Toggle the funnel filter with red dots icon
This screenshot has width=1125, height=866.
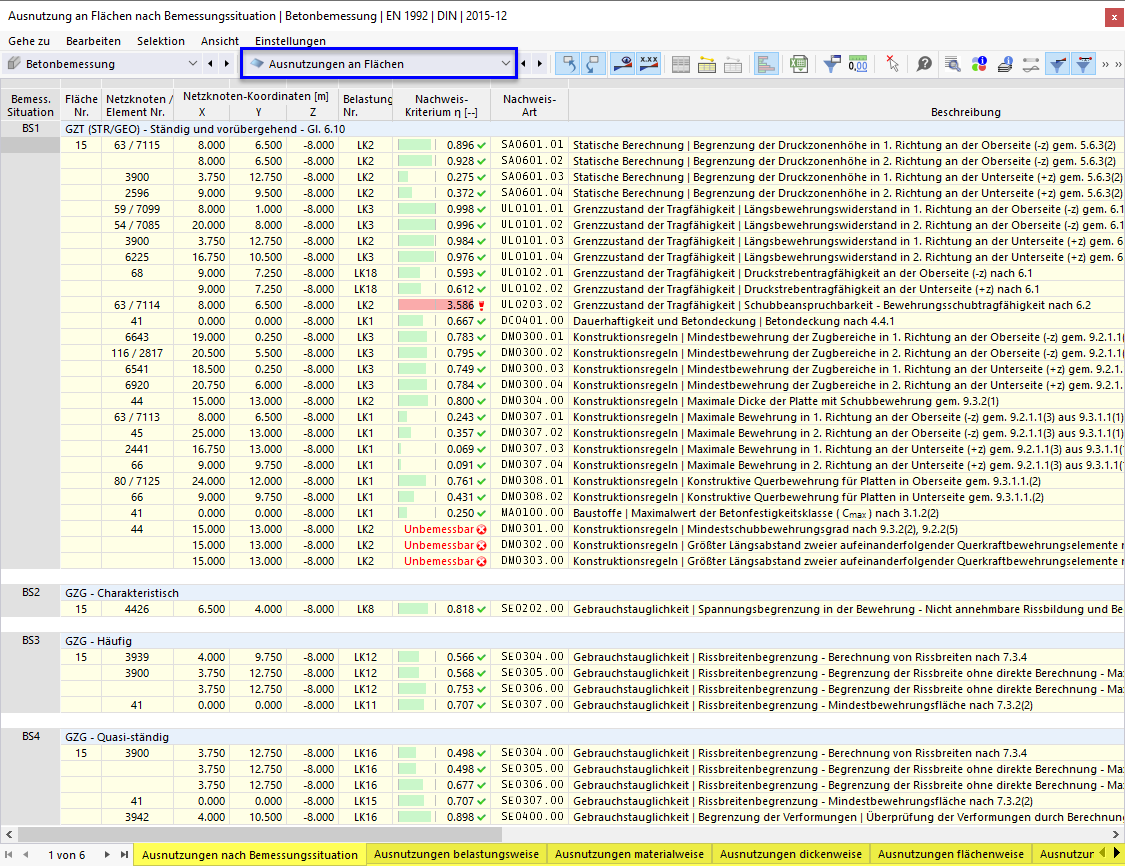tap(1083, 64)
